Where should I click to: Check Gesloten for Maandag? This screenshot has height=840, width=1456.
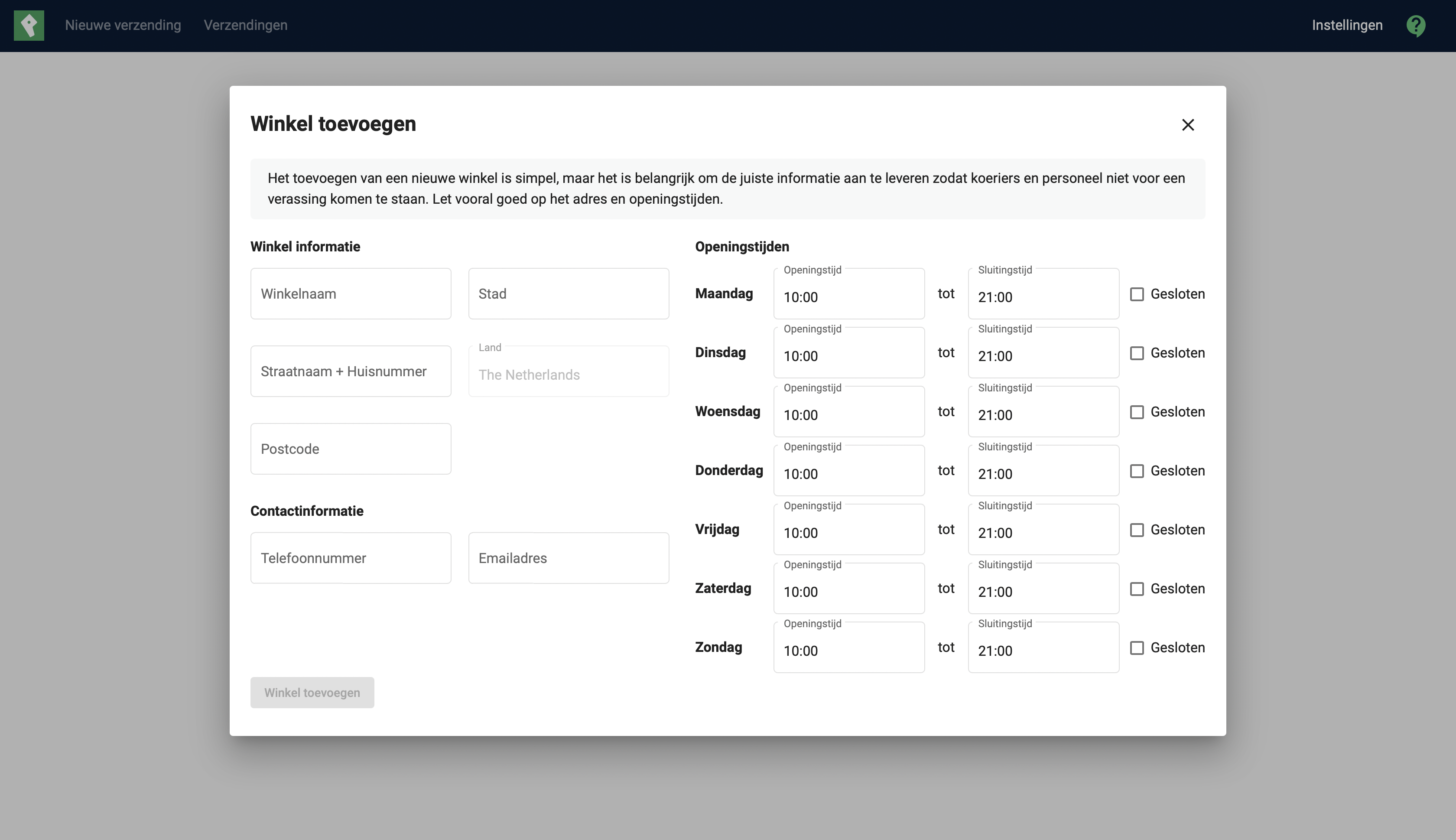(1137, 294)
